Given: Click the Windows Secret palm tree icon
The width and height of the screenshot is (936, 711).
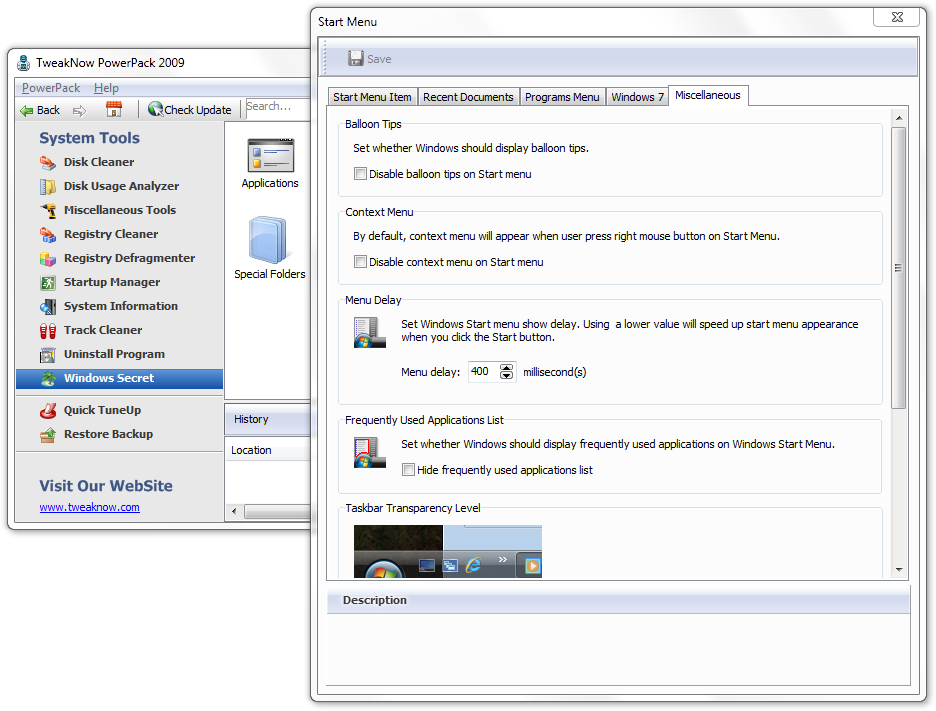Looking at the screenshot, I should click(48, 378).
